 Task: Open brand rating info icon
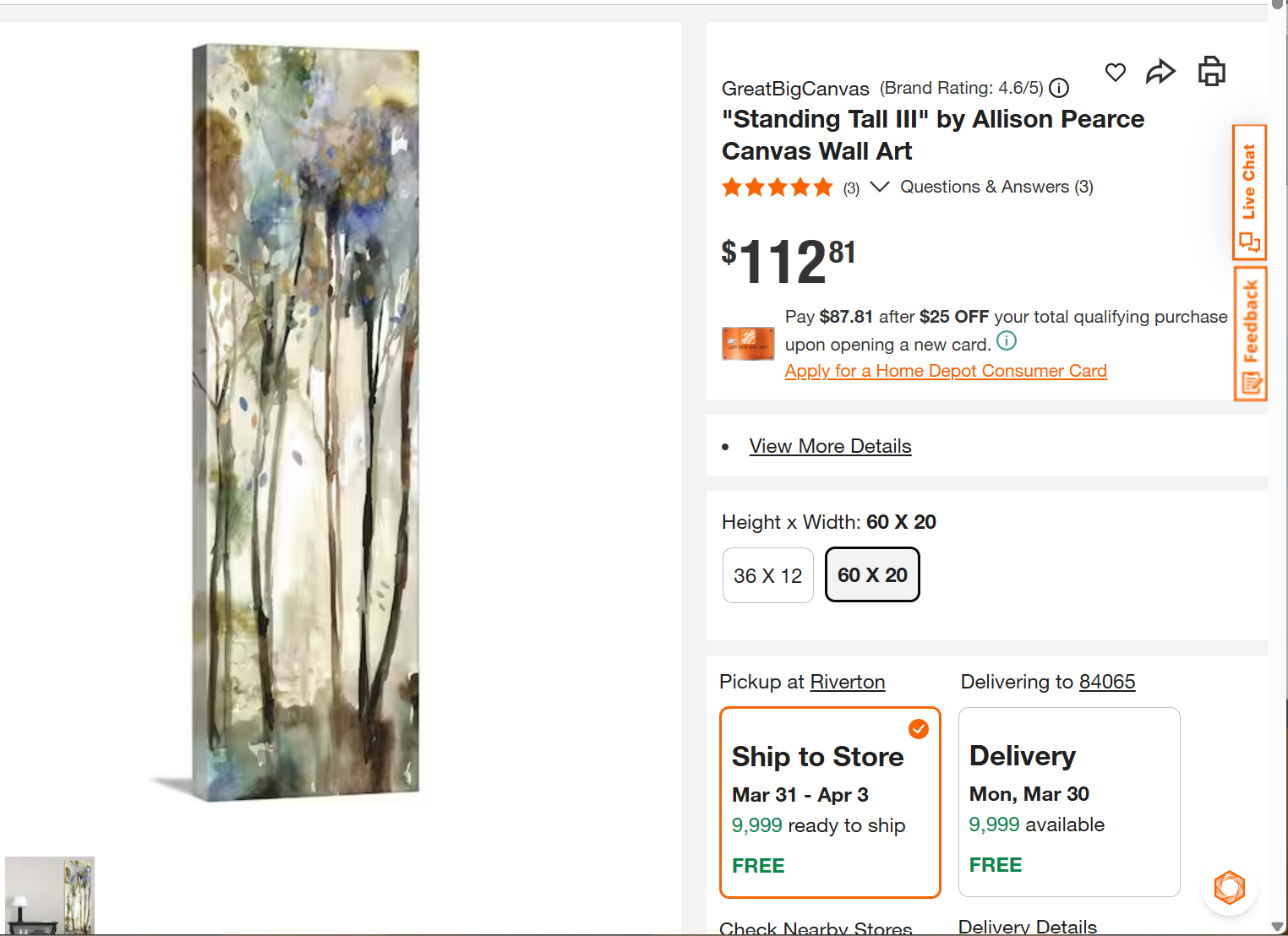(x=1059, y=88)
